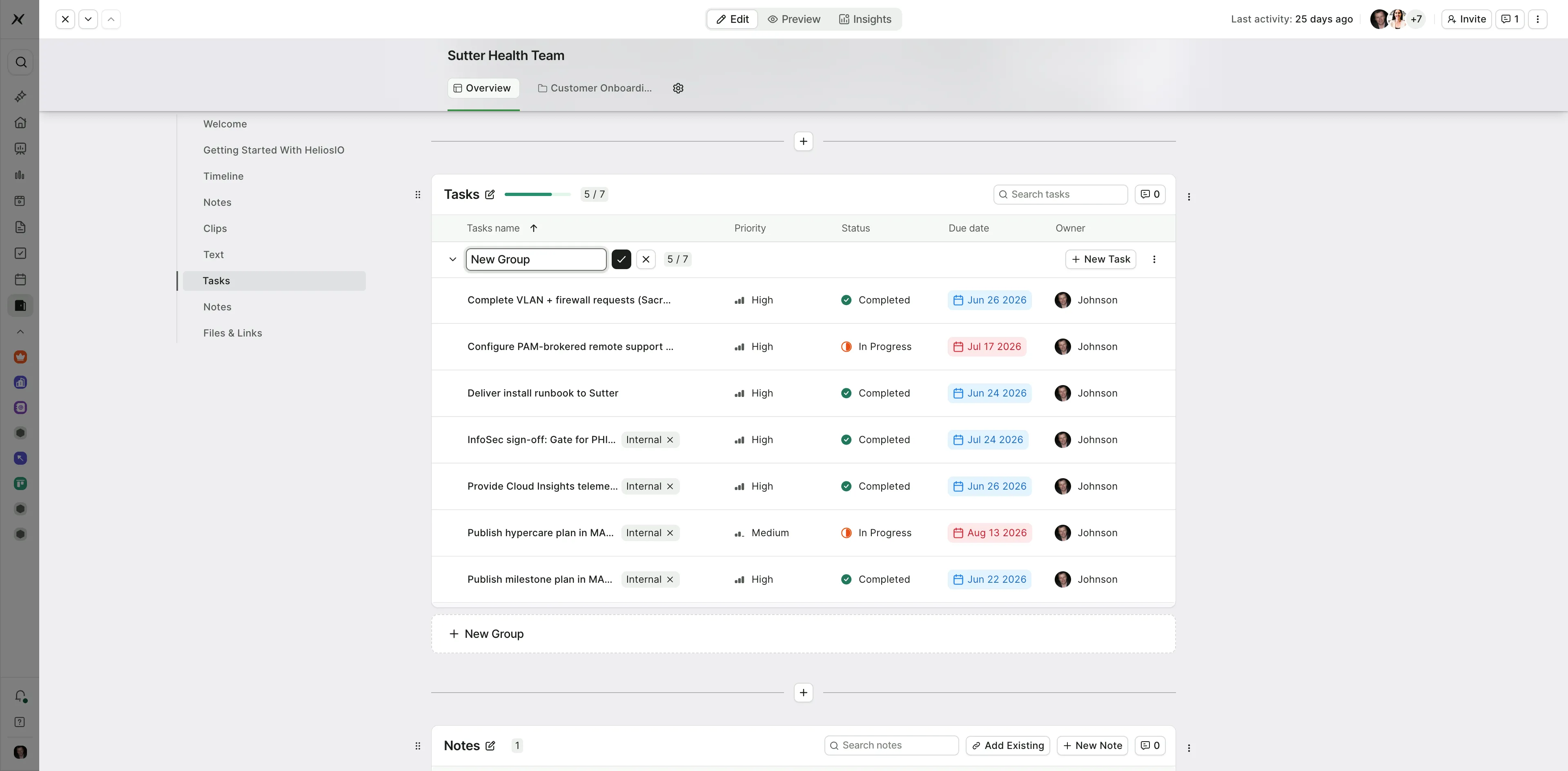
Task: Focus the Search tasks field
Action: [1060, 194]
